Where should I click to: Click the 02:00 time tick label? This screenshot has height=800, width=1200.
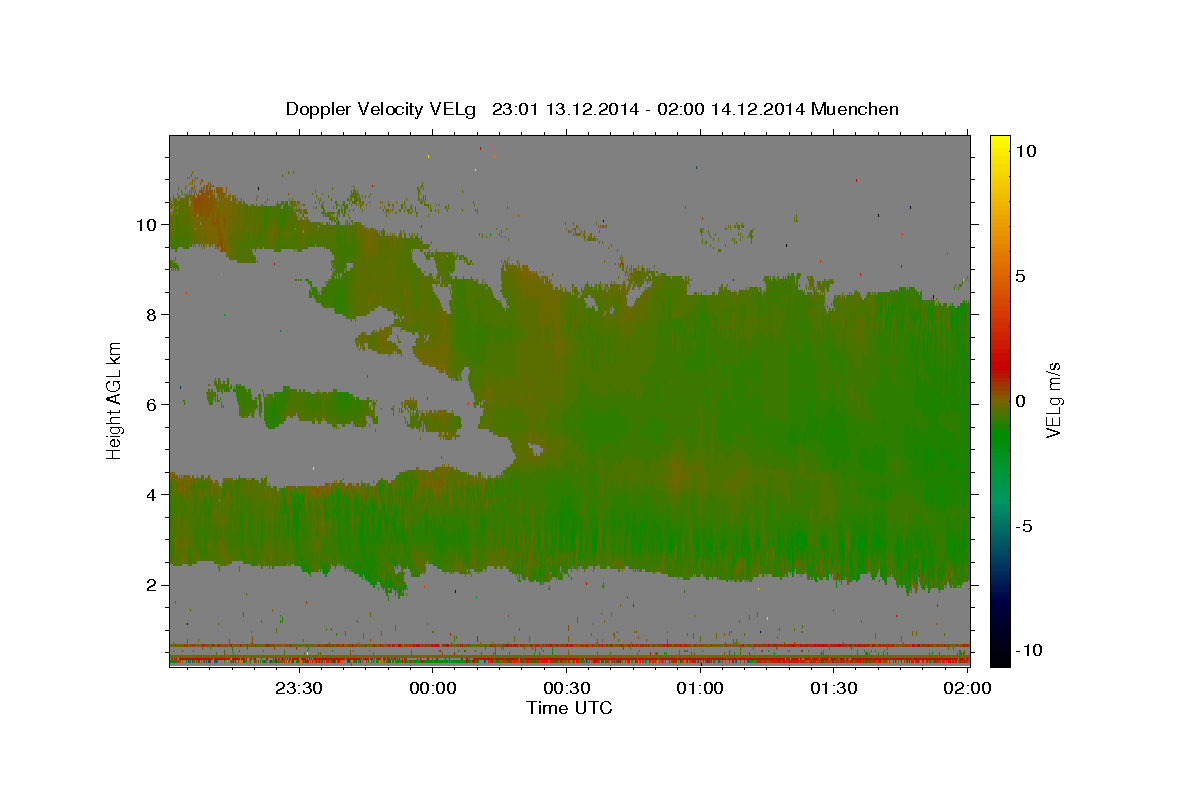pyautogui.click(x=967, y=688)
